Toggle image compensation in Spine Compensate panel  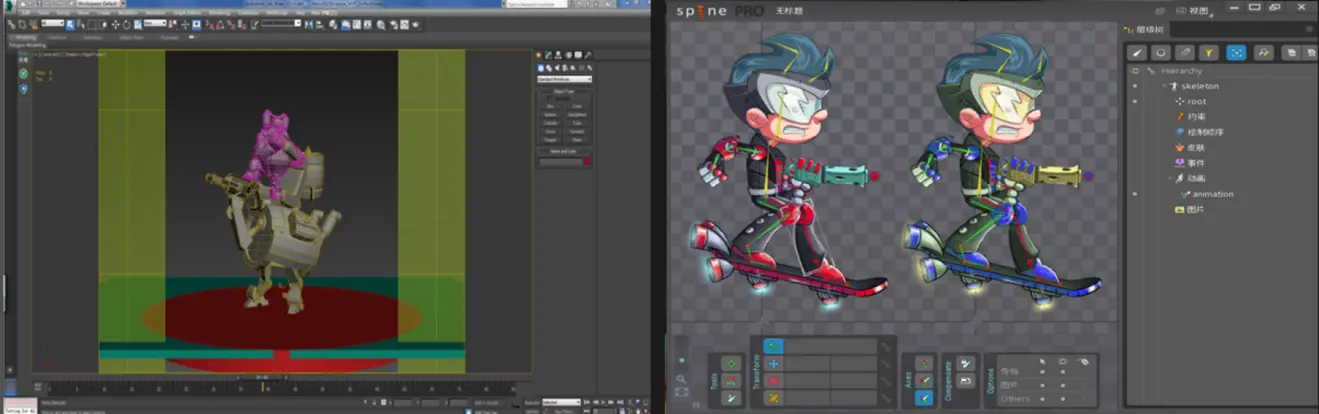(x=965, y=381)
